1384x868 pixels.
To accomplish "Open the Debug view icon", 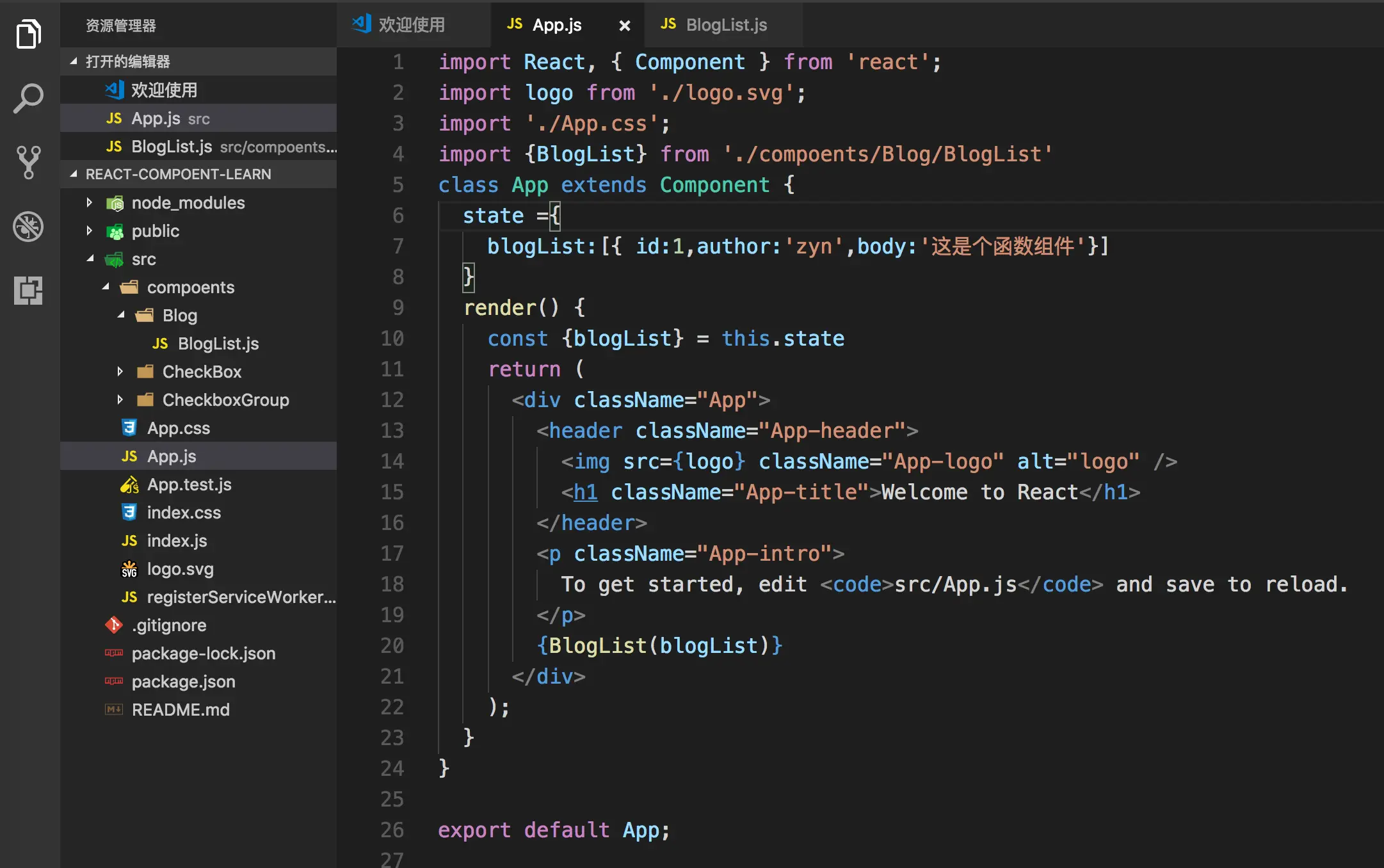I will [29, 227].
